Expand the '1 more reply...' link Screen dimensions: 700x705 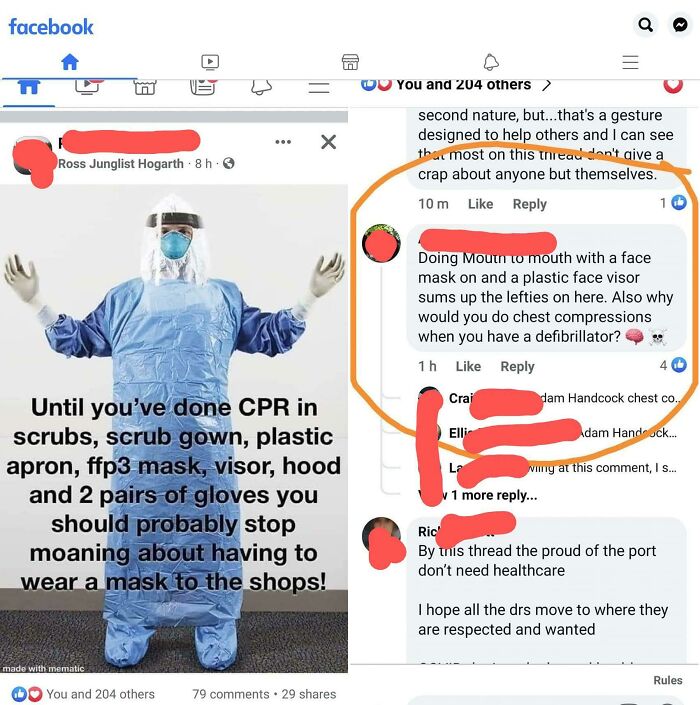494,495
